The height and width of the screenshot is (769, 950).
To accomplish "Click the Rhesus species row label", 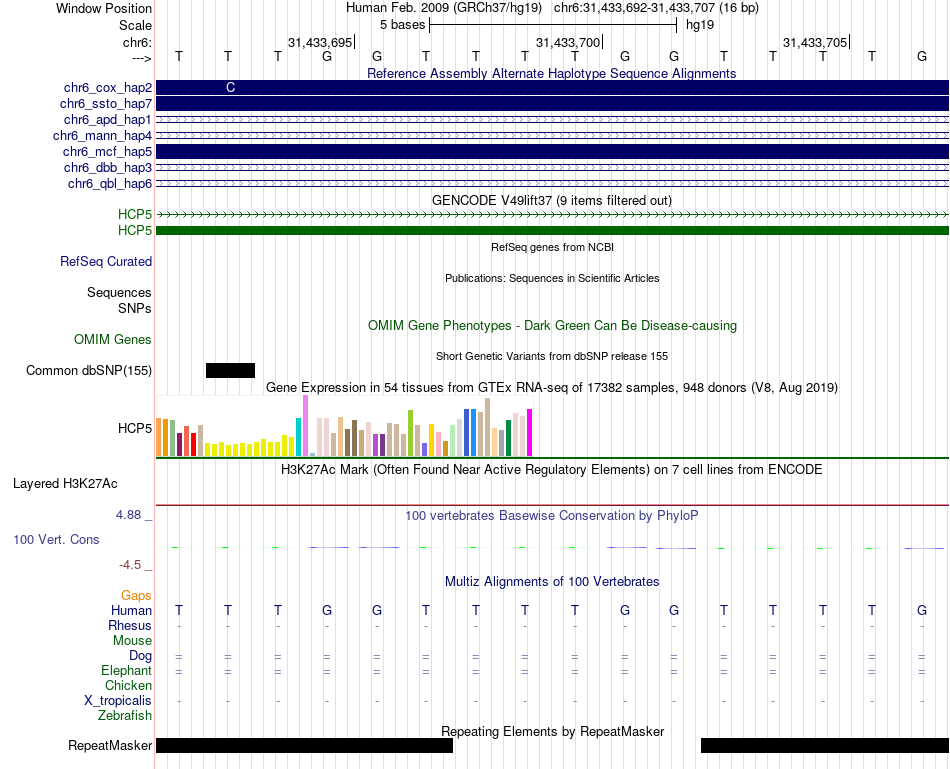I will (x=130, y=625).
